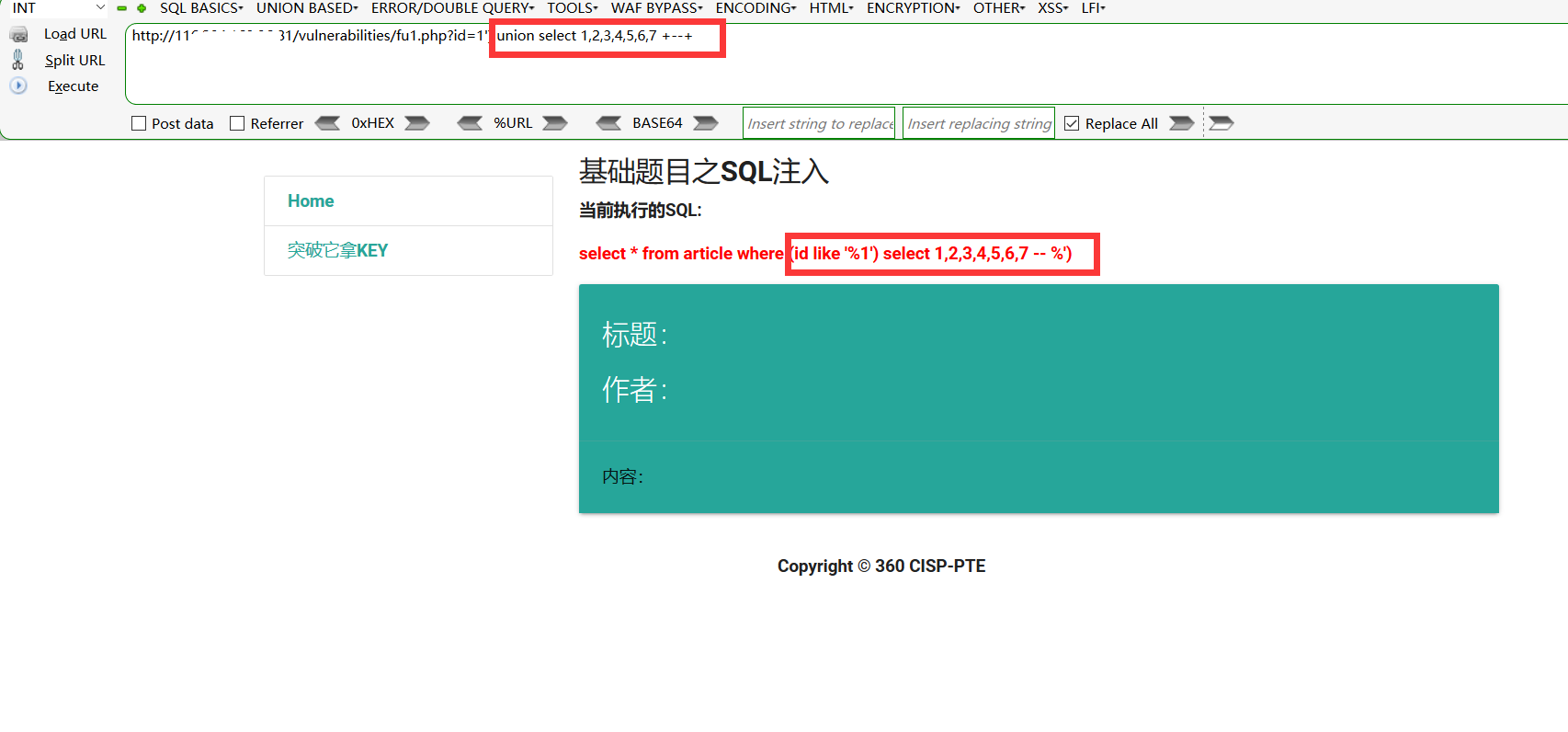Uncheck the Replace All checkbox
Image resolution: width=1568 pixels, height=732 pixels.
click(1072, 123)
